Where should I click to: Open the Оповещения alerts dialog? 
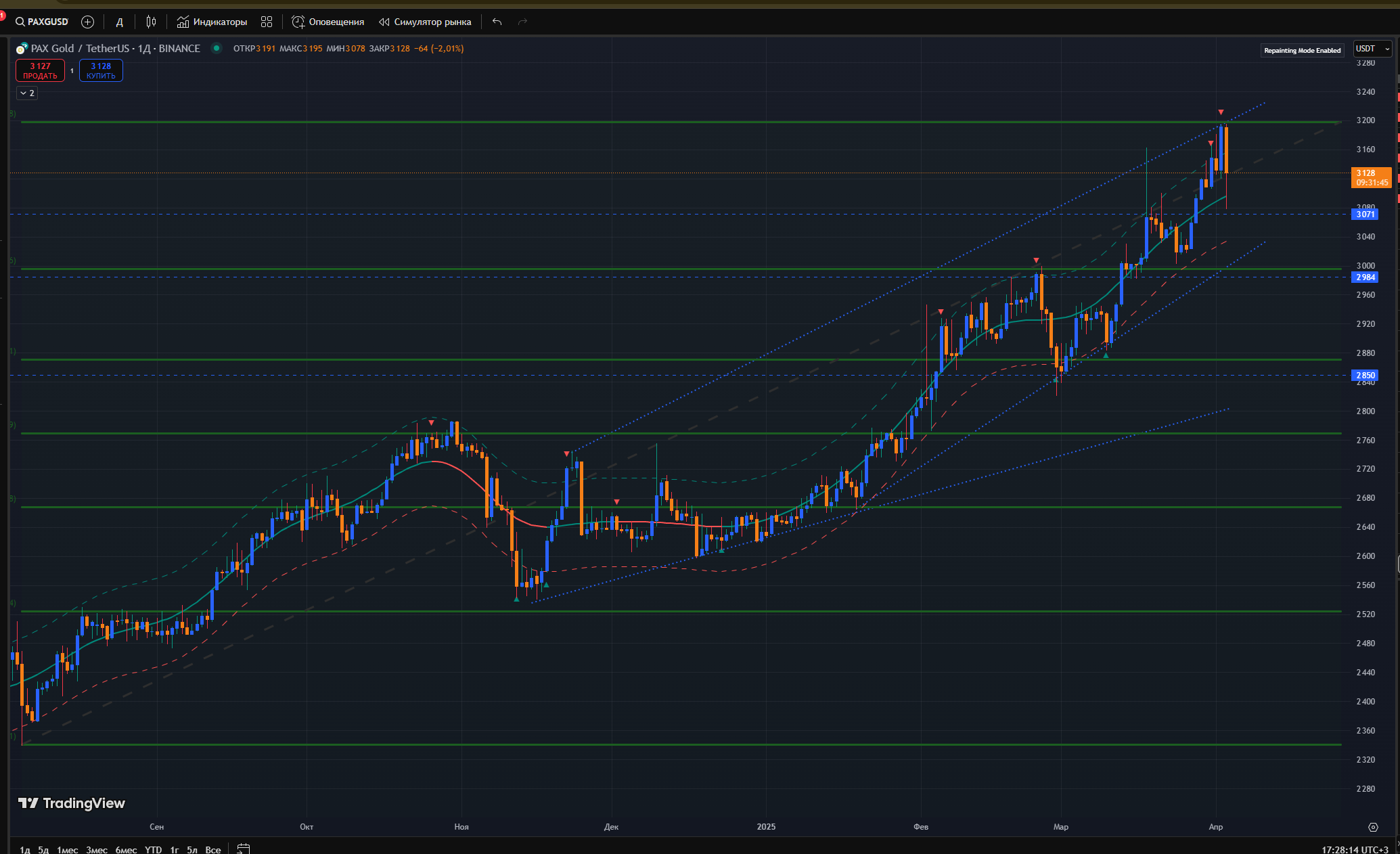328,22
